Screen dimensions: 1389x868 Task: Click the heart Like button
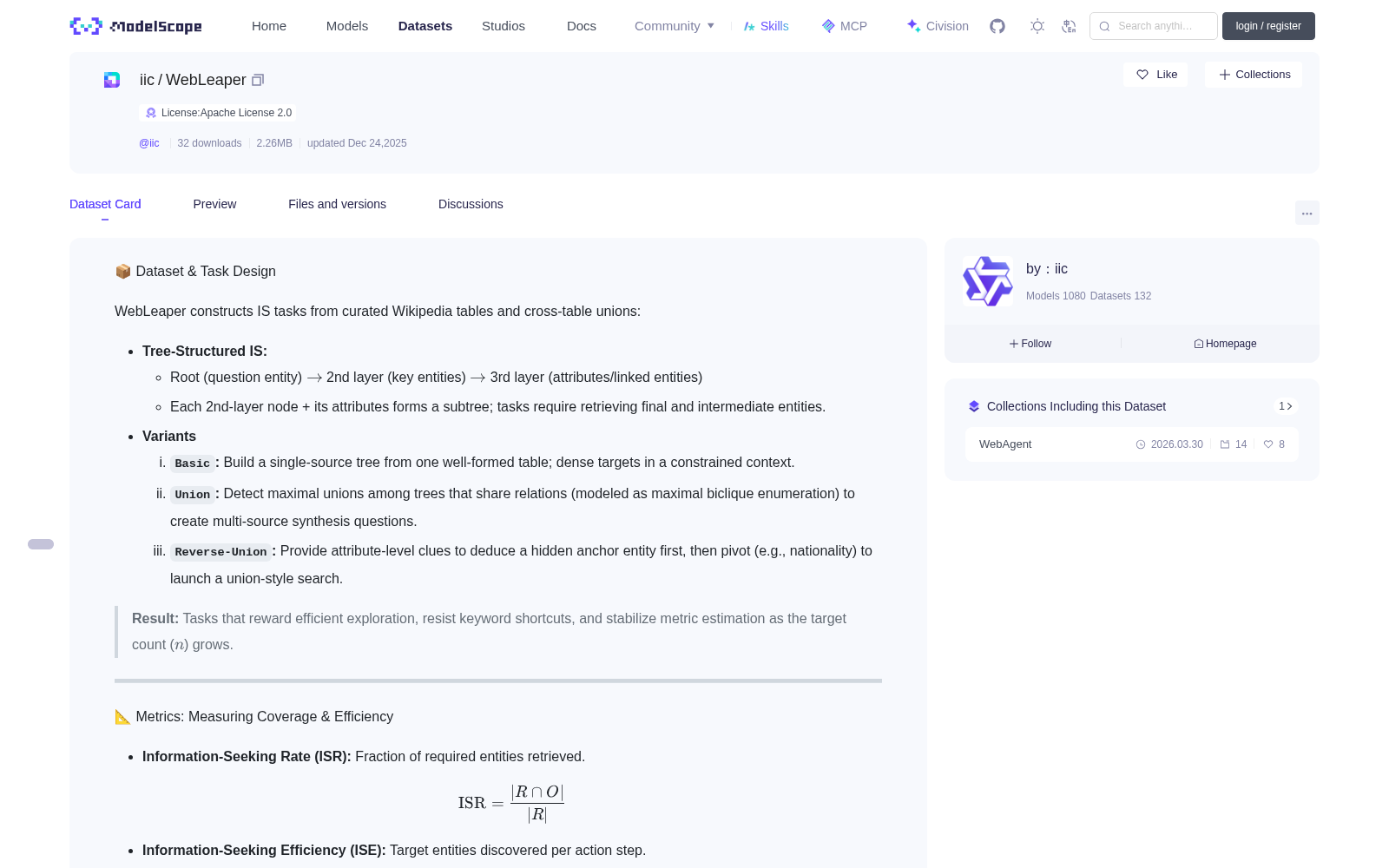tap(1155, 75)
